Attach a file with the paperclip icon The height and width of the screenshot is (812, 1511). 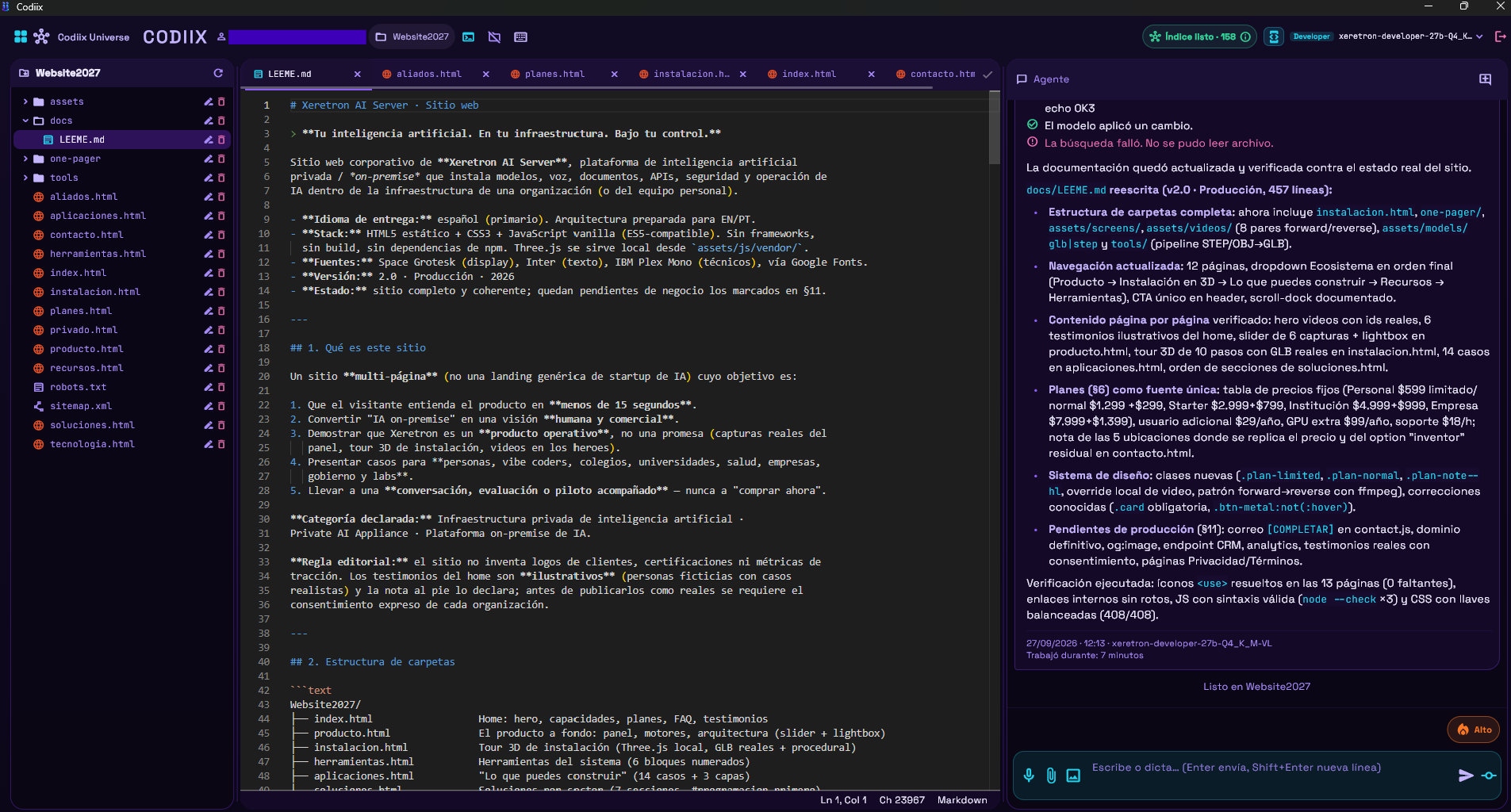click(1051, 776)
